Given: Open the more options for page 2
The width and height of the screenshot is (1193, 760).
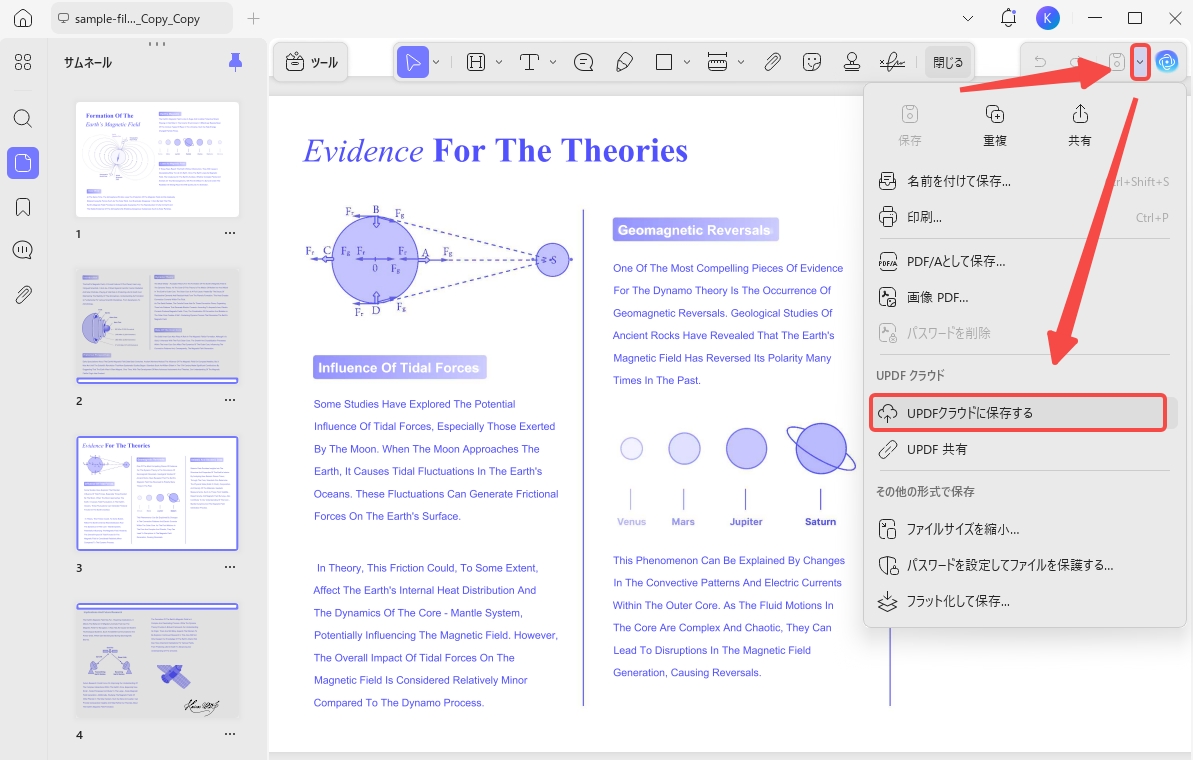Looking at the screenshot, I should coord(230,400).
